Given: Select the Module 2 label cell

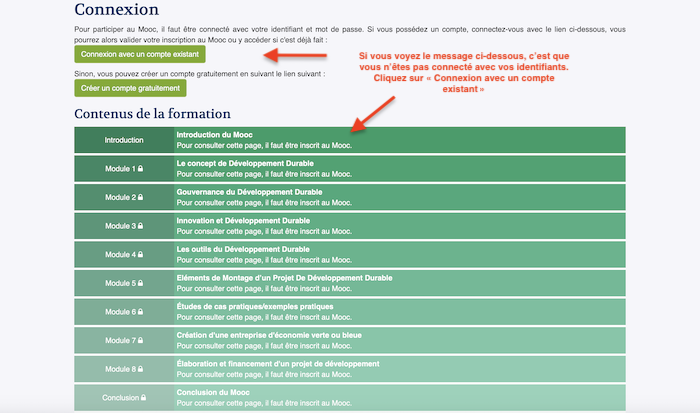Looking at the screenshot, I should pos(124,197).
